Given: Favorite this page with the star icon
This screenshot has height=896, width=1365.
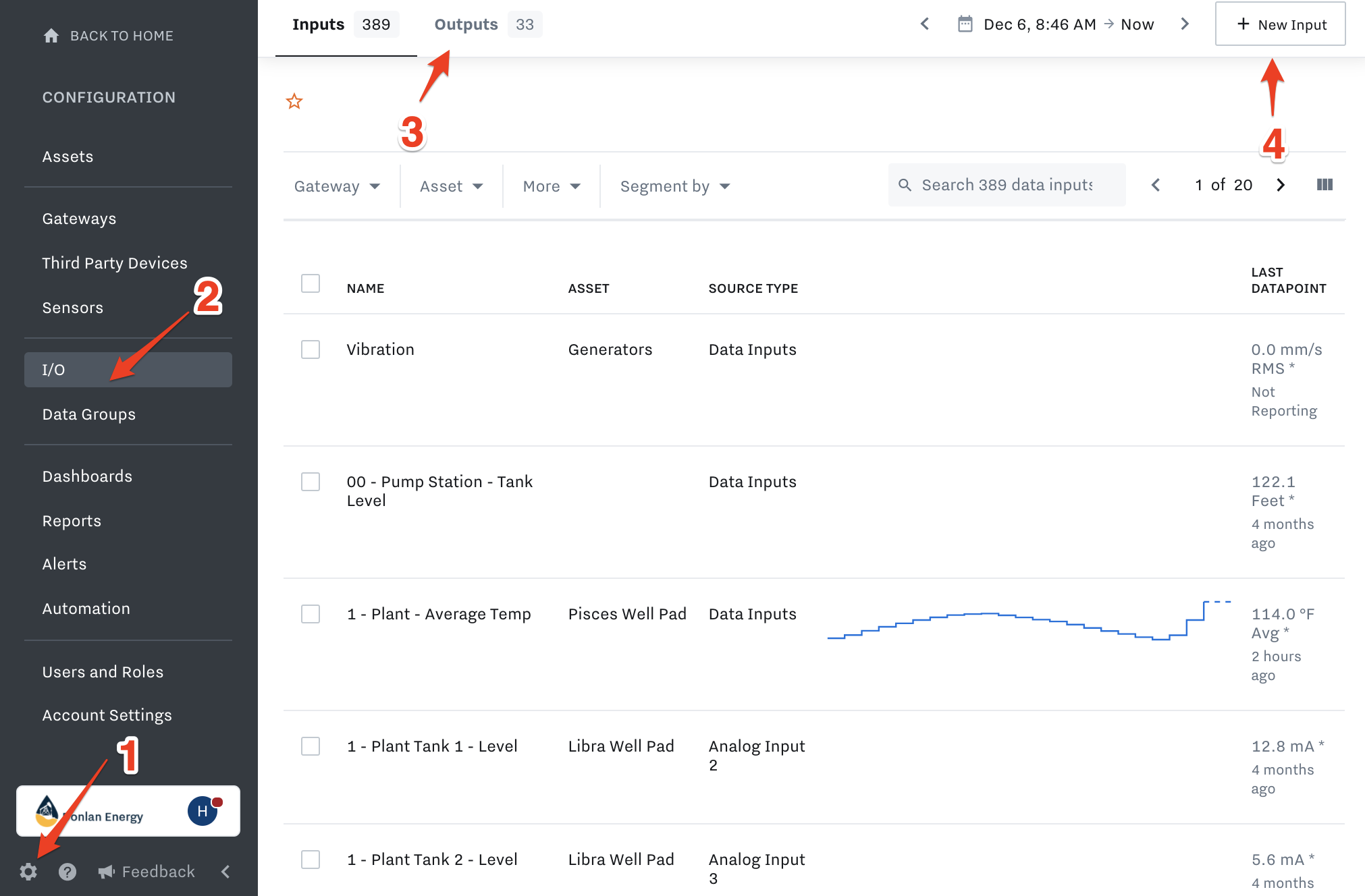Looking at the screenshot, I should tap(294, 101).
